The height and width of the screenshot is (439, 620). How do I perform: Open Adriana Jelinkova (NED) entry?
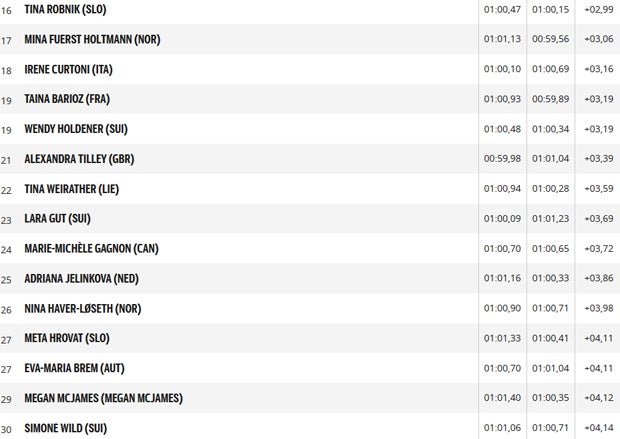pyautogui.click(x=81, y=279)
